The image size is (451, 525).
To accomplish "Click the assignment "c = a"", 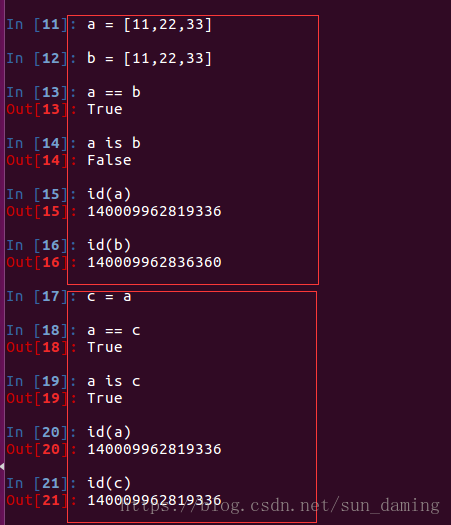I will pyautogui.click(x=109, y=297).
